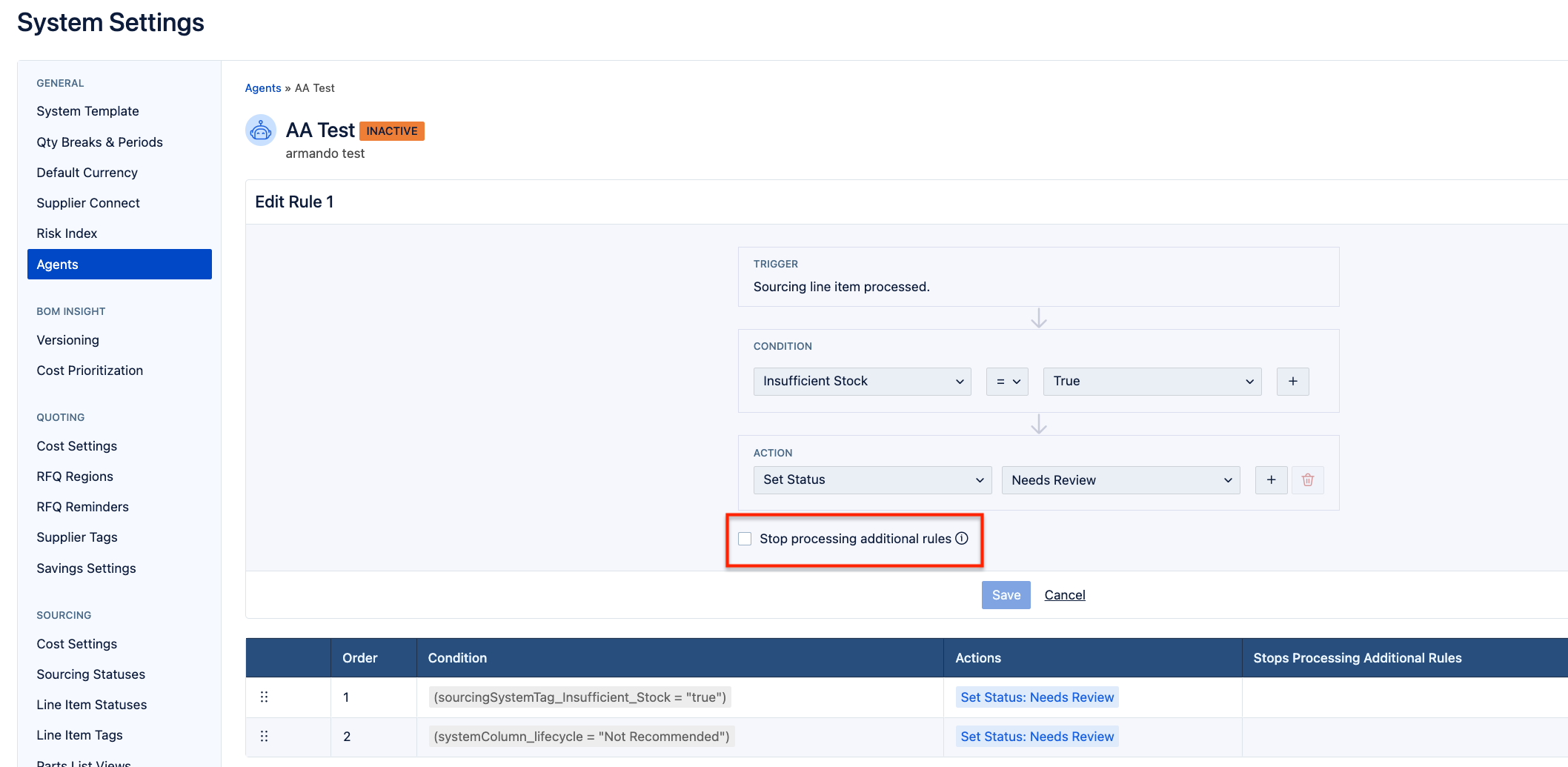
Task: Save the rule changes
Action: click(x=1006, y=595)
